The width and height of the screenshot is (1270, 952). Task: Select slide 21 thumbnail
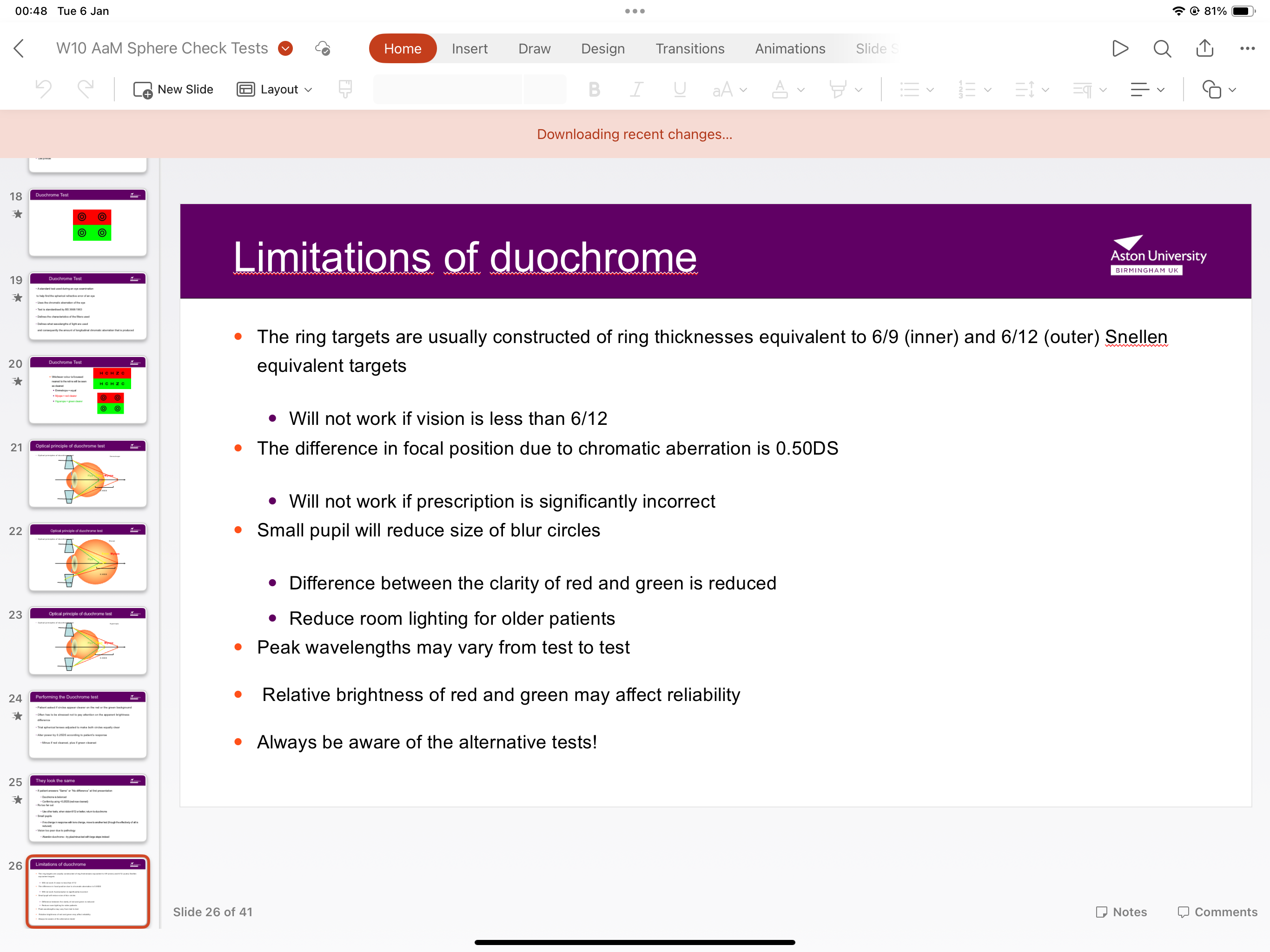(x=88, y=473)
